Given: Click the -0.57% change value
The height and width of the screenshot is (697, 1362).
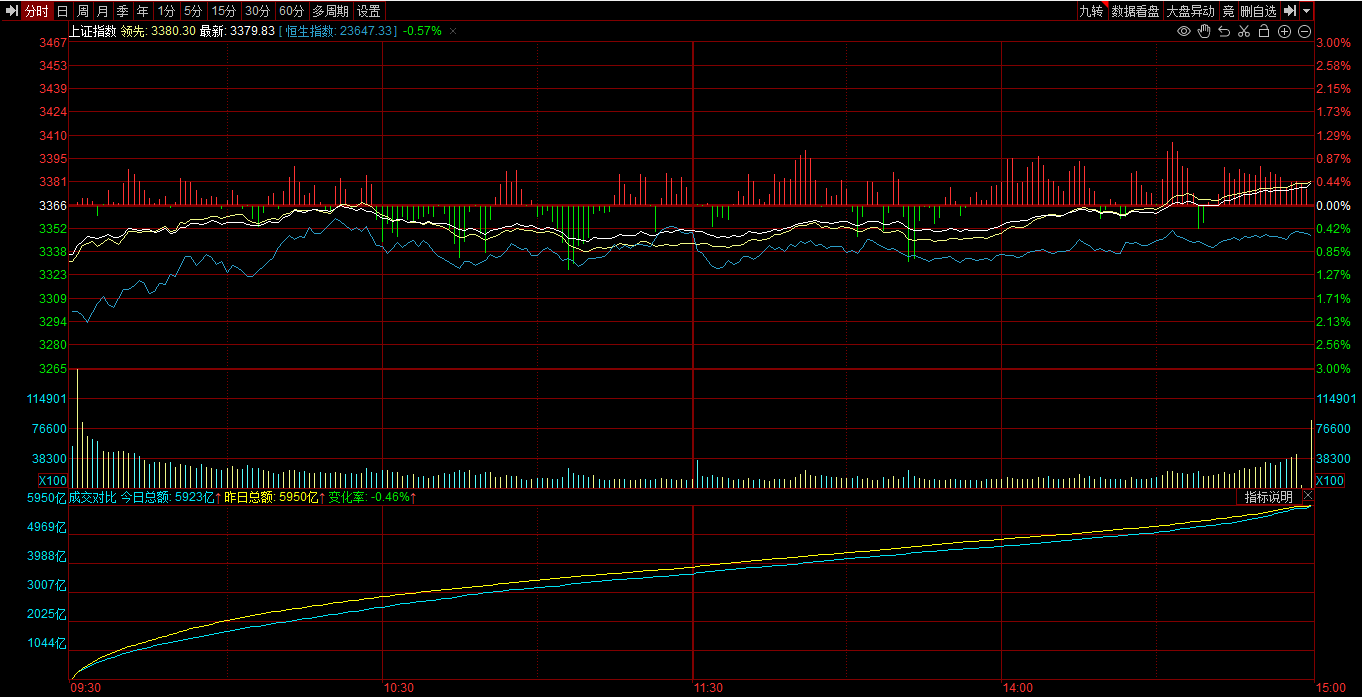Looking at the screenshot, I should click(x=421, y=31).
